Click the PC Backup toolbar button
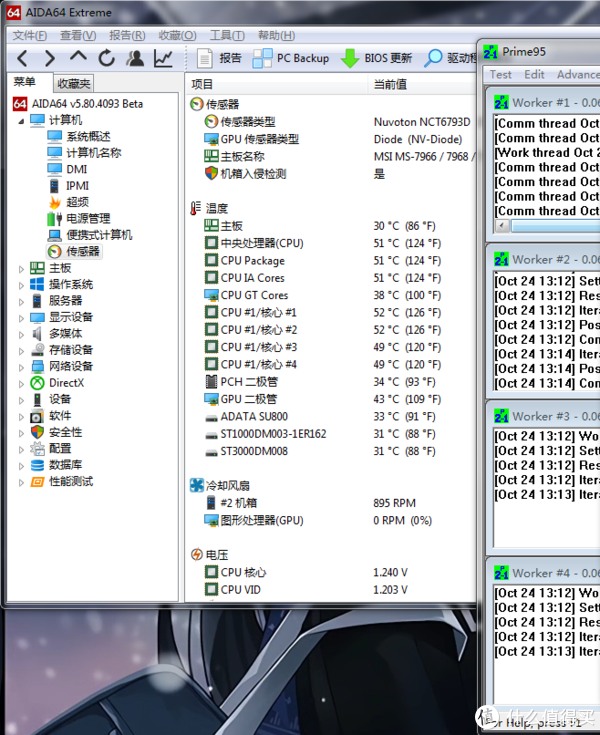 (291, 58)
